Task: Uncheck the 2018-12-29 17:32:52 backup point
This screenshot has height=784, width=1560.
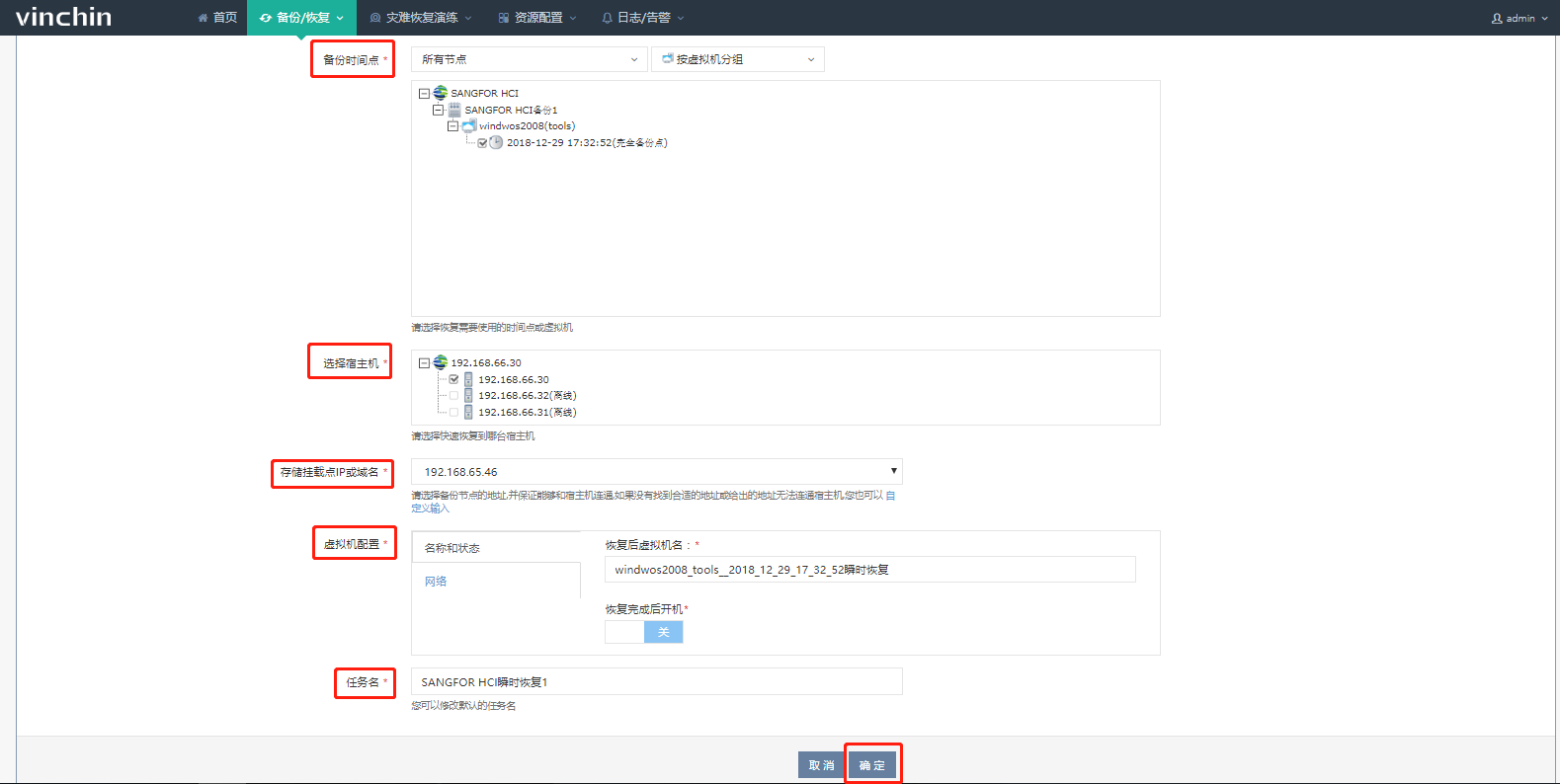Action: (x=482, y=143)
